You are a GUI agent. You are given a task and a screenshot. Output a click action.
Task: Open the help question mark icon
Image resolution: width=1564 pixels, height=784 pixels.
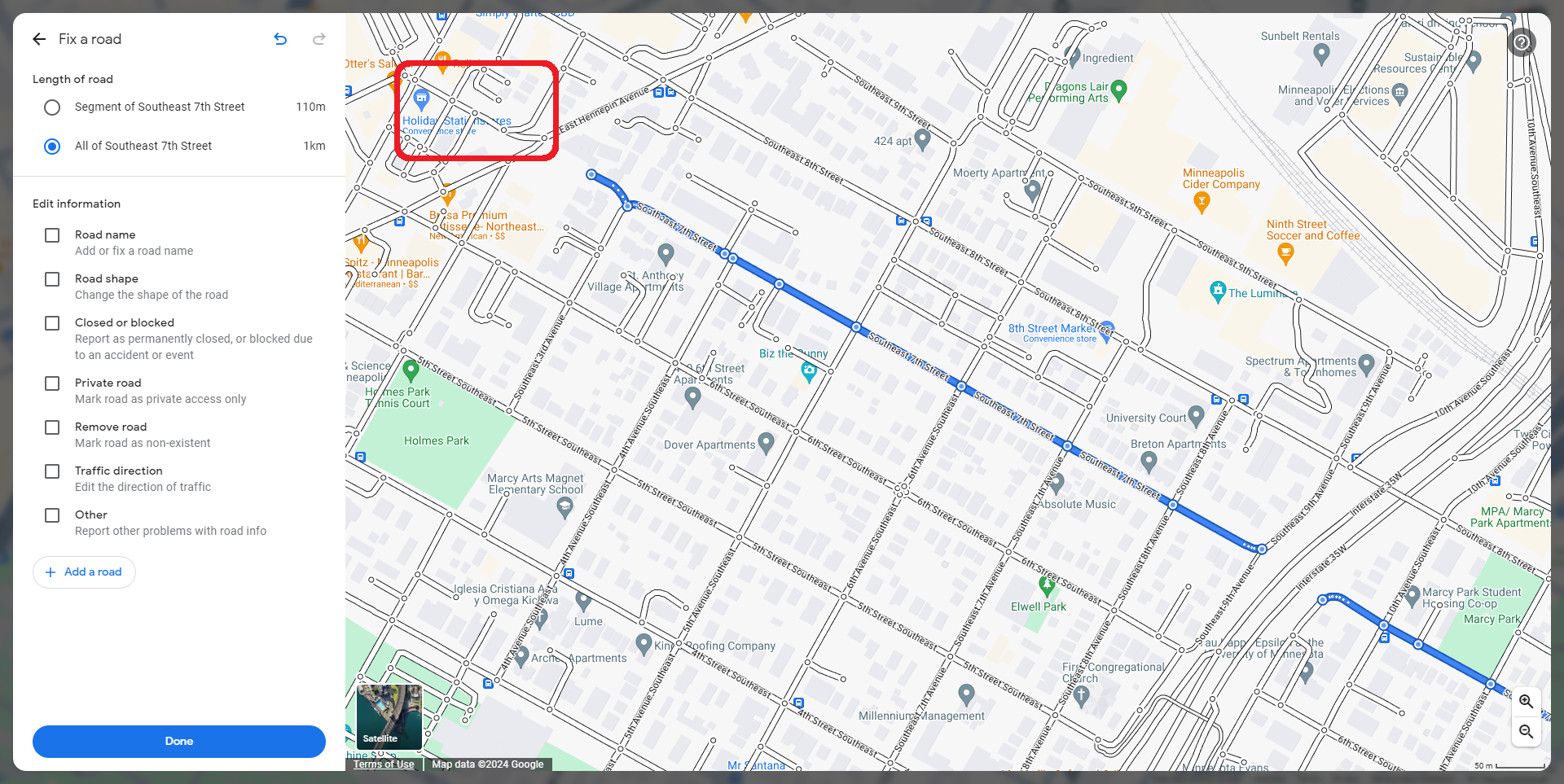coord(1522,42)
